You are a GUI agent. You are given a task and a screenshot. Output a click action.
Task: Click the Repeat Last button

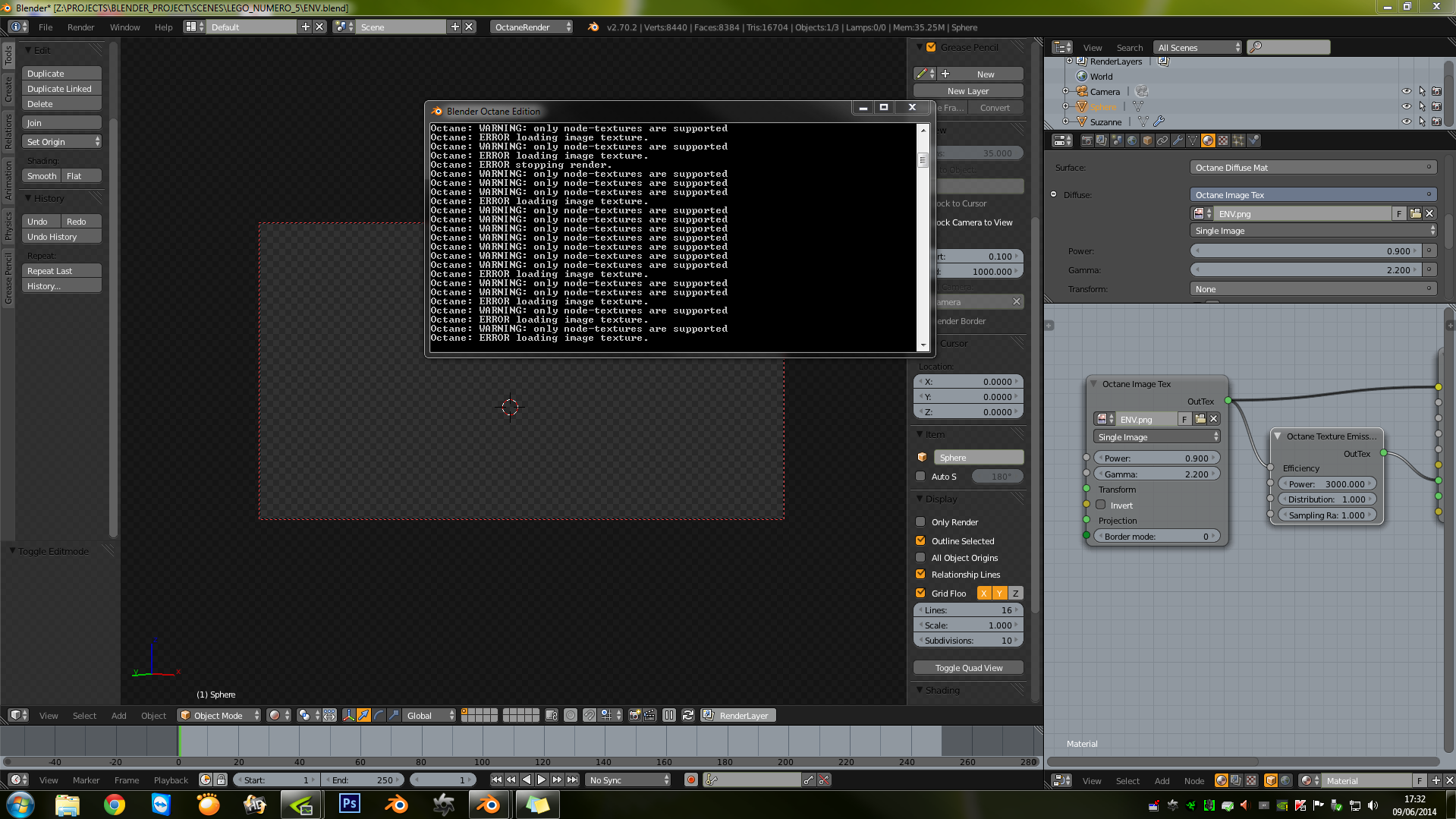click(x=61, y=271)
